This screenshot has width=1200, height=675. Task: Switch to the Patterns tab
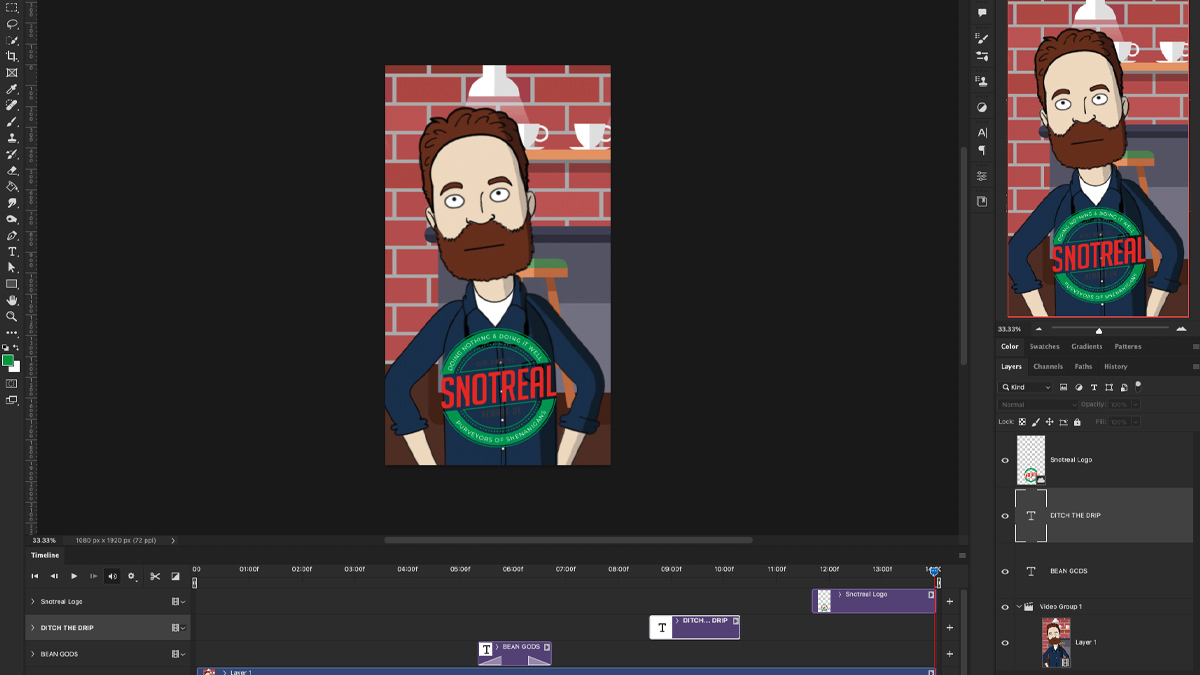pos(1128,346)
